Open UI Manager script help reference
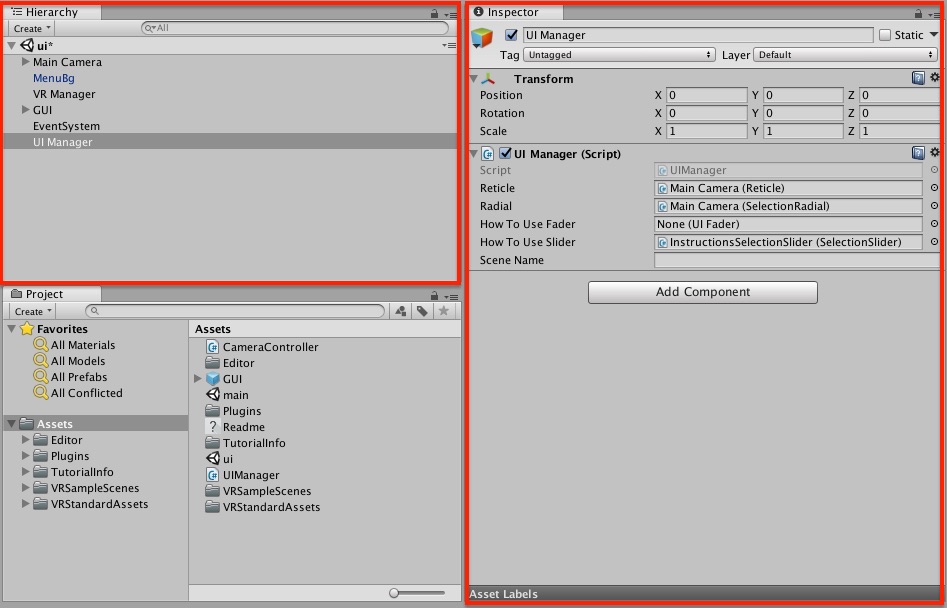Screen dimensions: 947x608 [918, 153]
